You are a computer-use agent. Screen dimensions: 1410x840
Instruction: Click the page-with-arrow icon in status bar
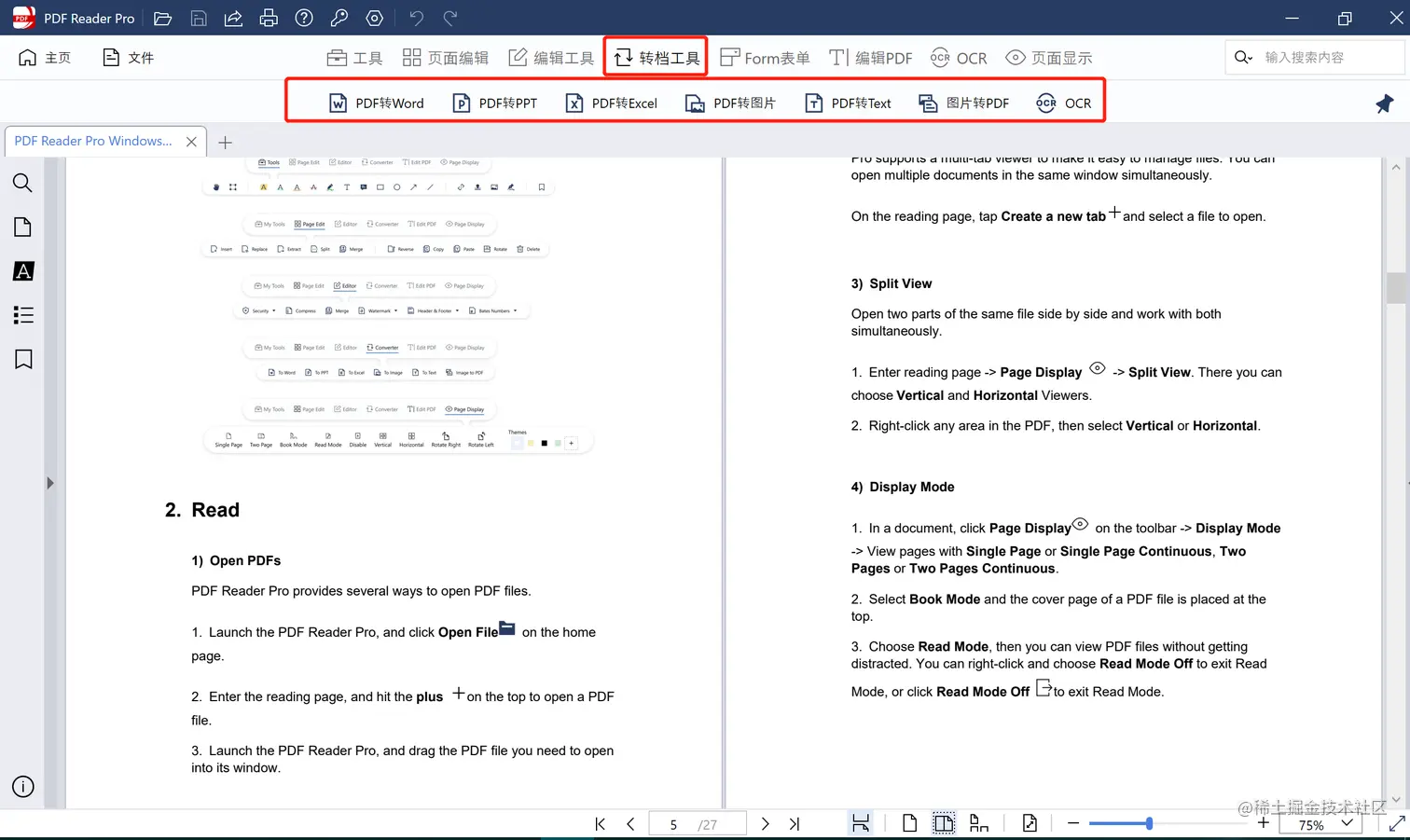pos(1030,823)
